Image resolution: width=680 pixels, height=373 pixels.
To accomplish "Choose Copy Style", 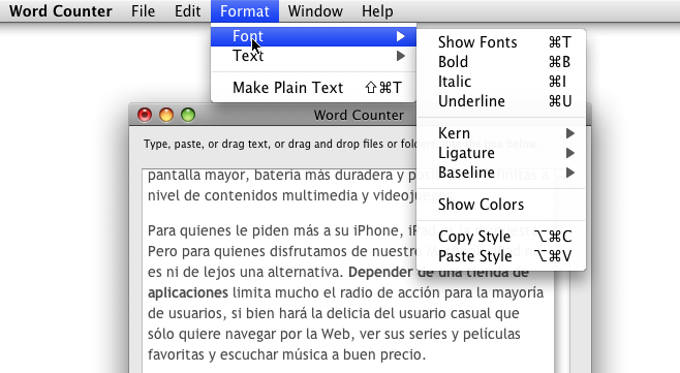I will pyautogui.click(x=501, y=236).
